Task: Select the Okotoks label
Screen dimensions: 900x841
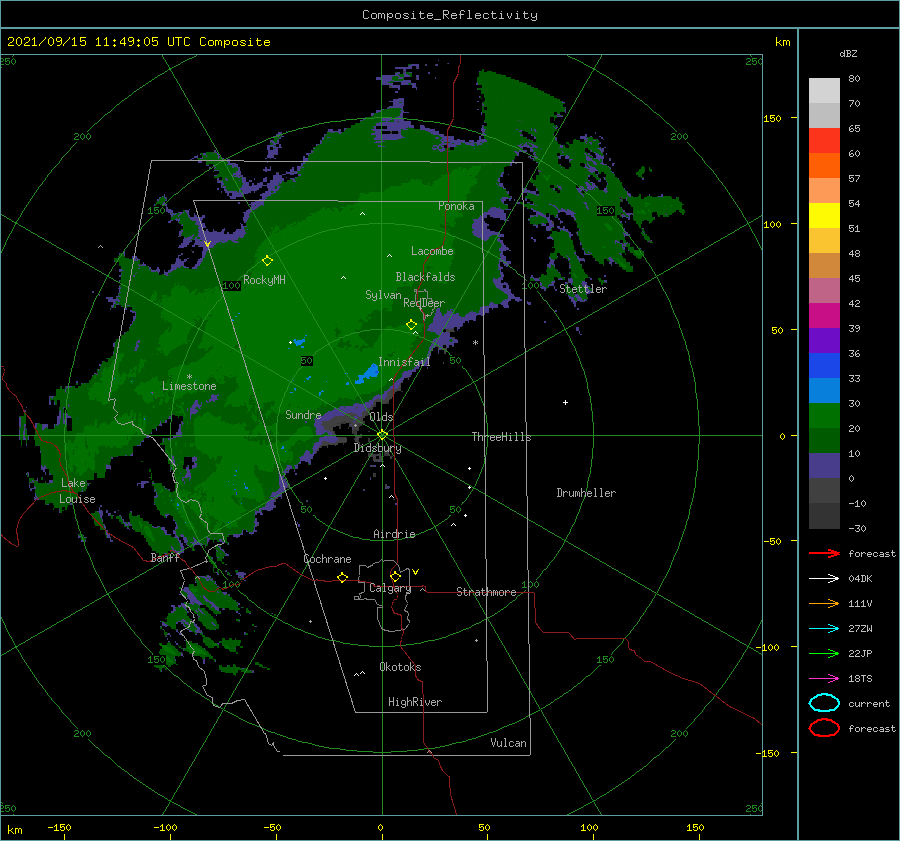Action: [x=400, y=667]
